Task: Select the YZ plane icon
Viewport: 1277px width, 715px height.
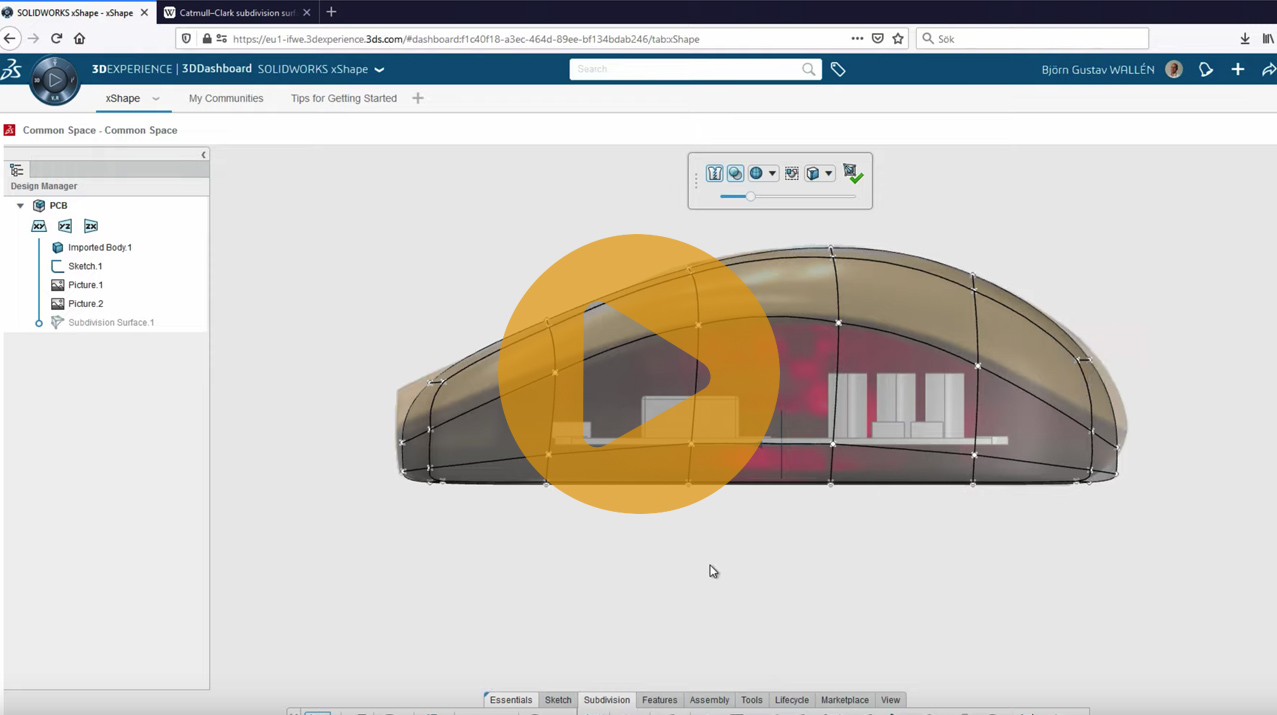Action: click(65, 226)
